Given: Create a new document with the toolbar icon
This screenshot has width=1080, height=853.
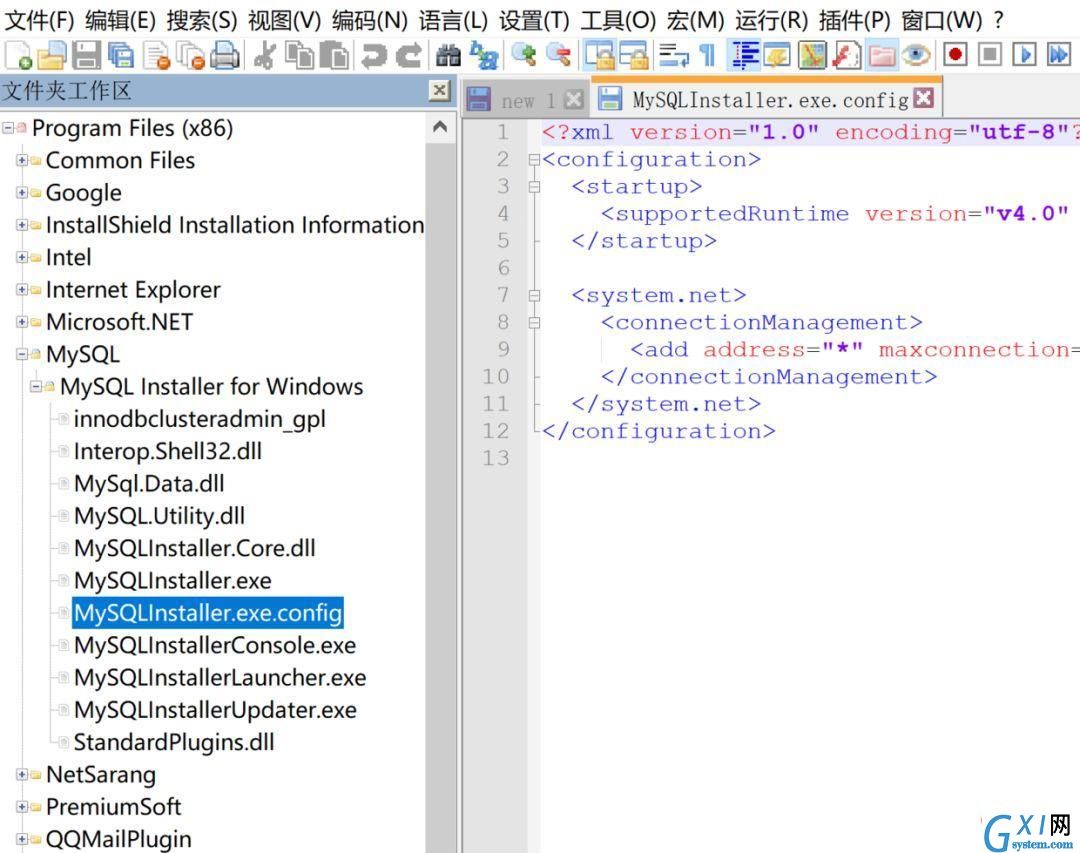Looking at the screenshot, I should click(x=18, y=55).
